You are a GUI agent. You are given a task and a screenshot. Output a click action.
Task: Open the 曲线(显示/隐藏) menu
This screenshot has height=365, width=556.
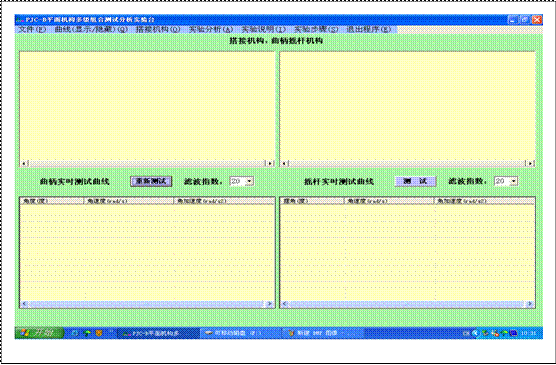(x=91, y=29)
